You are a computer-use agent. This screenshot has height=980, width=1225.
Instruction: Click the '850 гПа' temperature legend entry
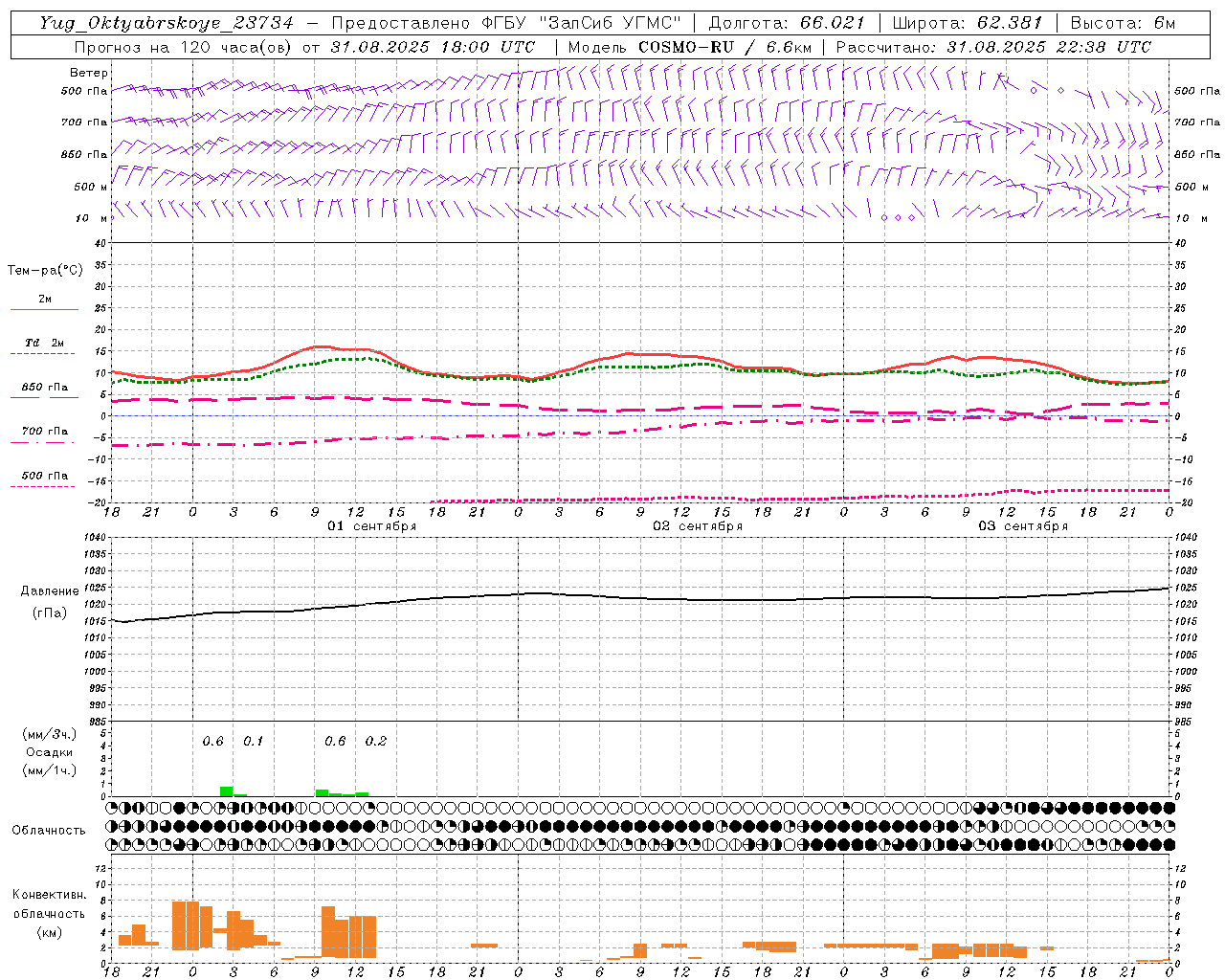[x=45, y=388]
